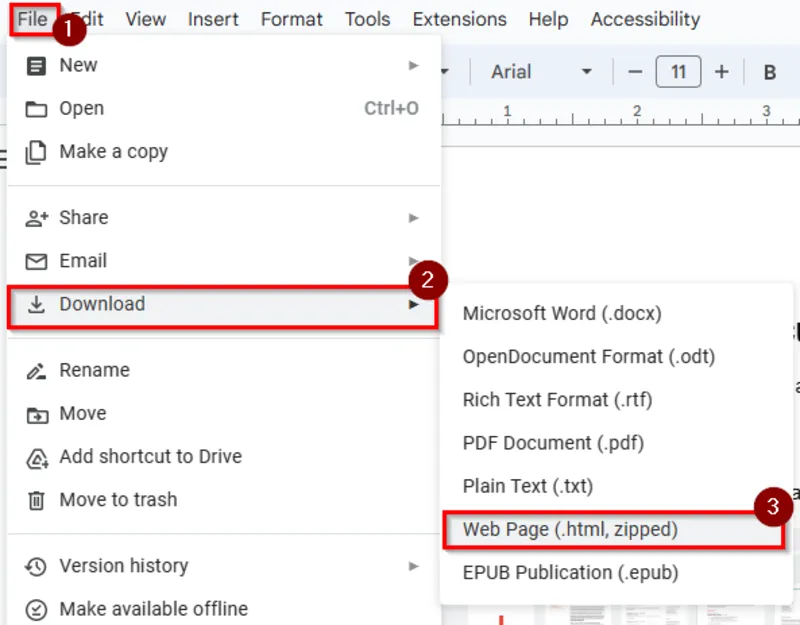
Task: Expand the Download submenu arrow
Action: tap(415, 304)
